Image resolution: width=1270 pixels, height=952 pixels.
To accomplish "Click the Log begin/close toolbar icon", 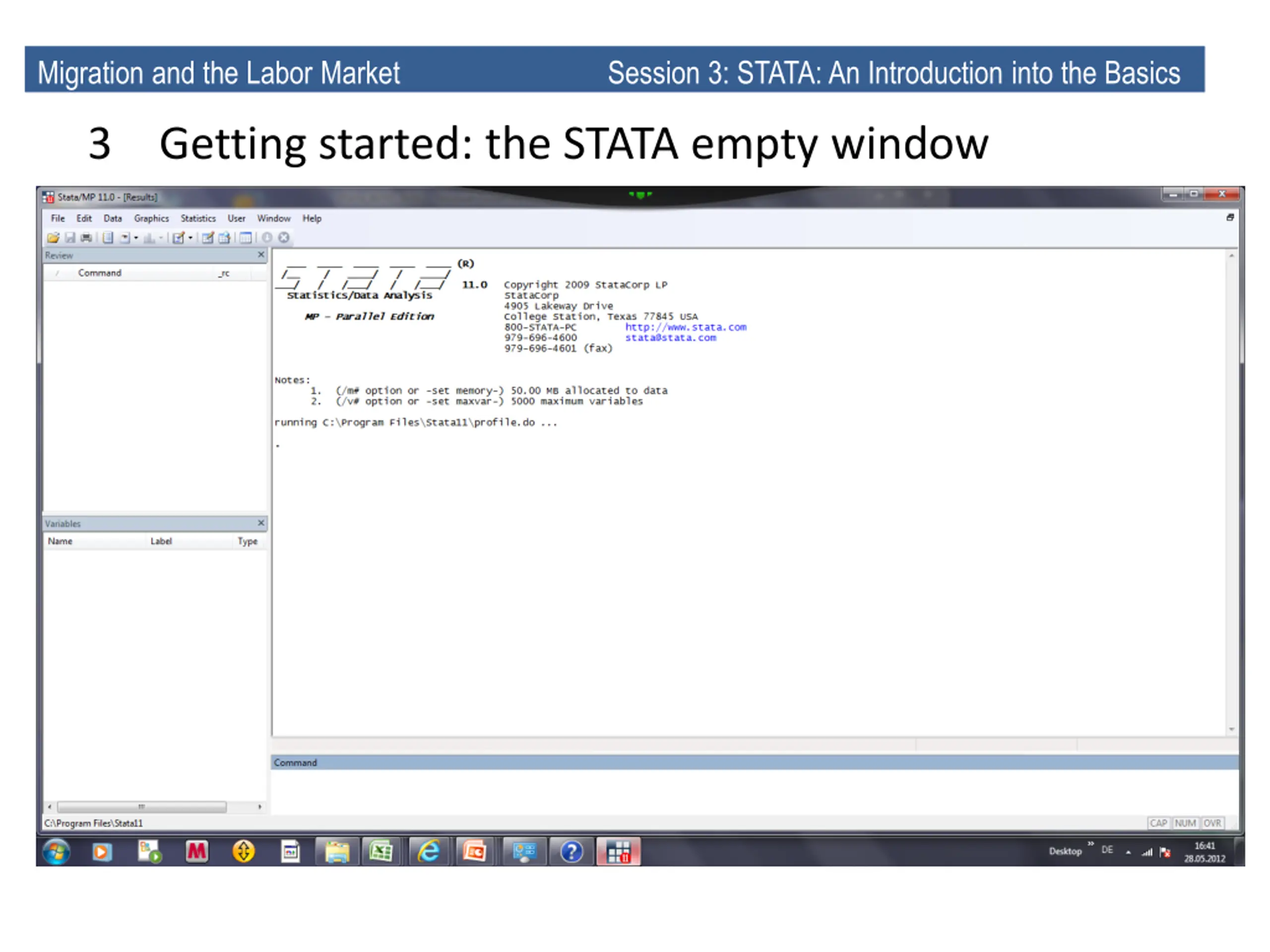I will (x=107, y=238).
